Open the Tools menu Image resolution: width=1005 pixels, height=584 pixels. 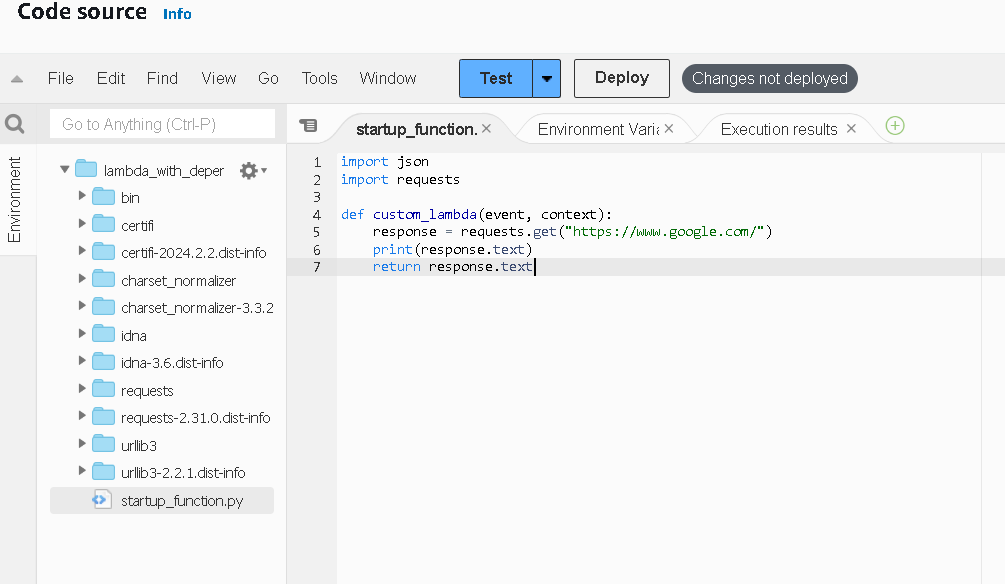320,78
